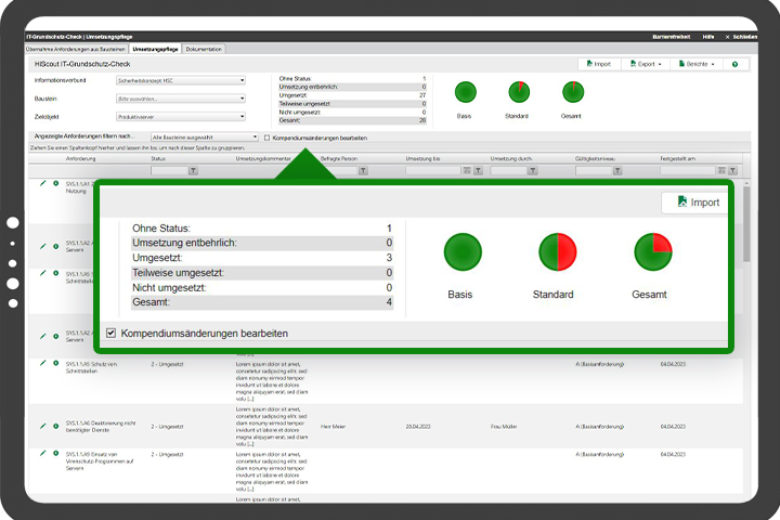This screenshot has width=780, height=520.
Task: Click the 20.04.2023 date cell
Action: pyautogui.click(x=418, y=426)
